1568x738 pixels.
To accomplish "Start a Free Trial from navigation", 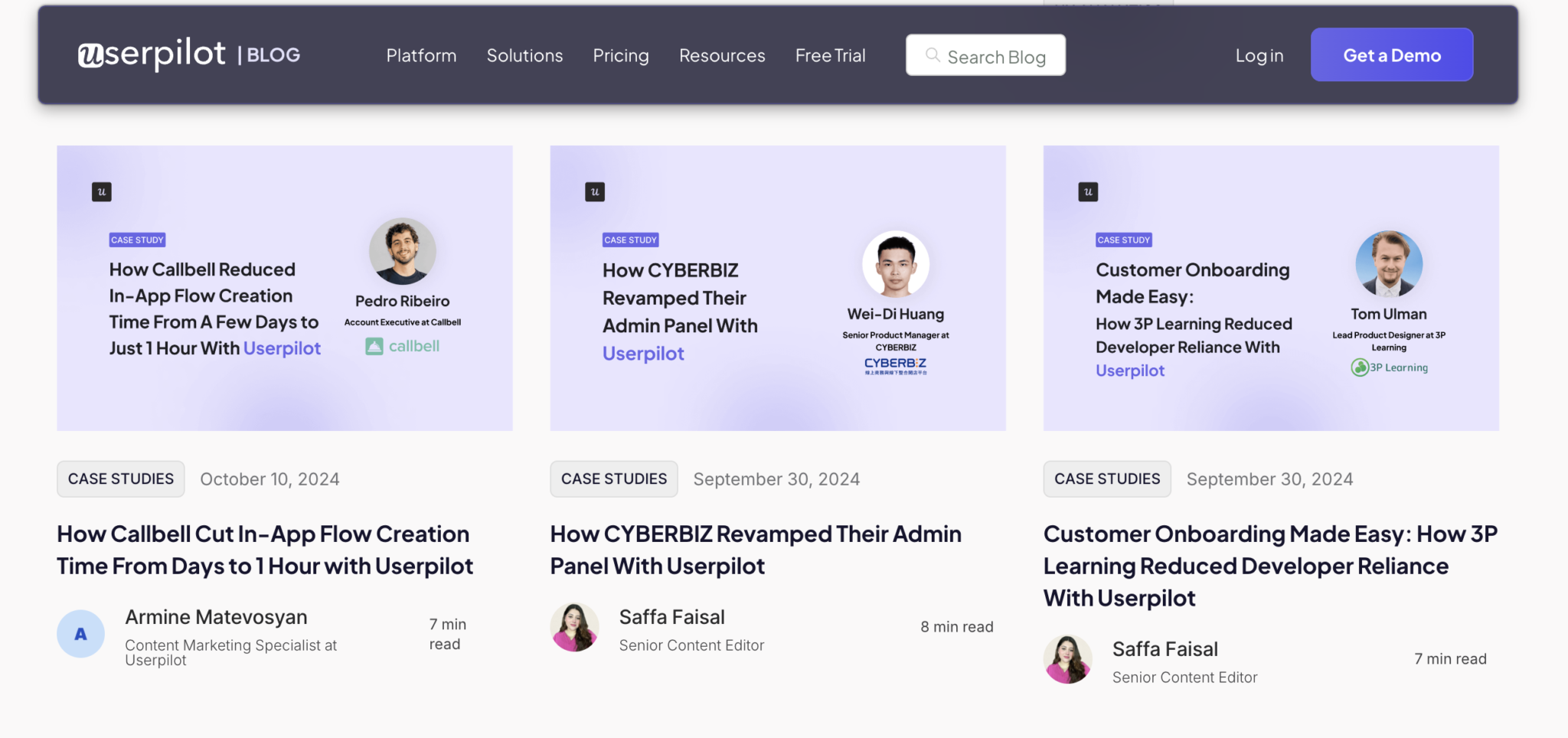I will tap(830, 56).
